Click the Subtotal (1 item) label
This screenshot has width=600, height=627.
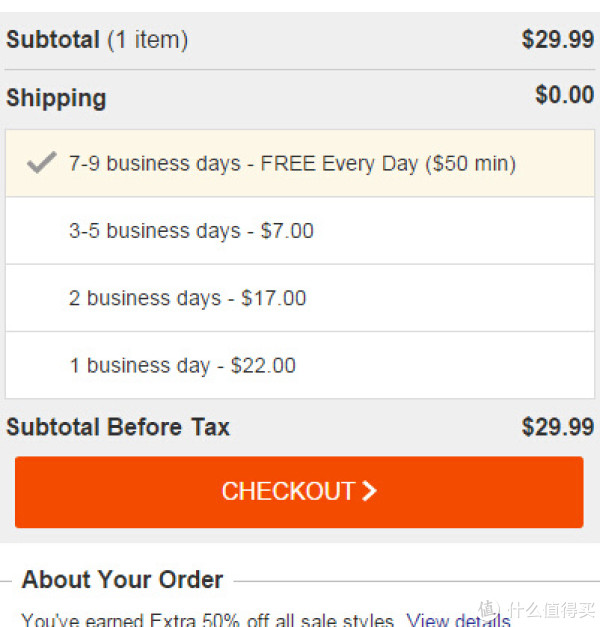(97, 40)
